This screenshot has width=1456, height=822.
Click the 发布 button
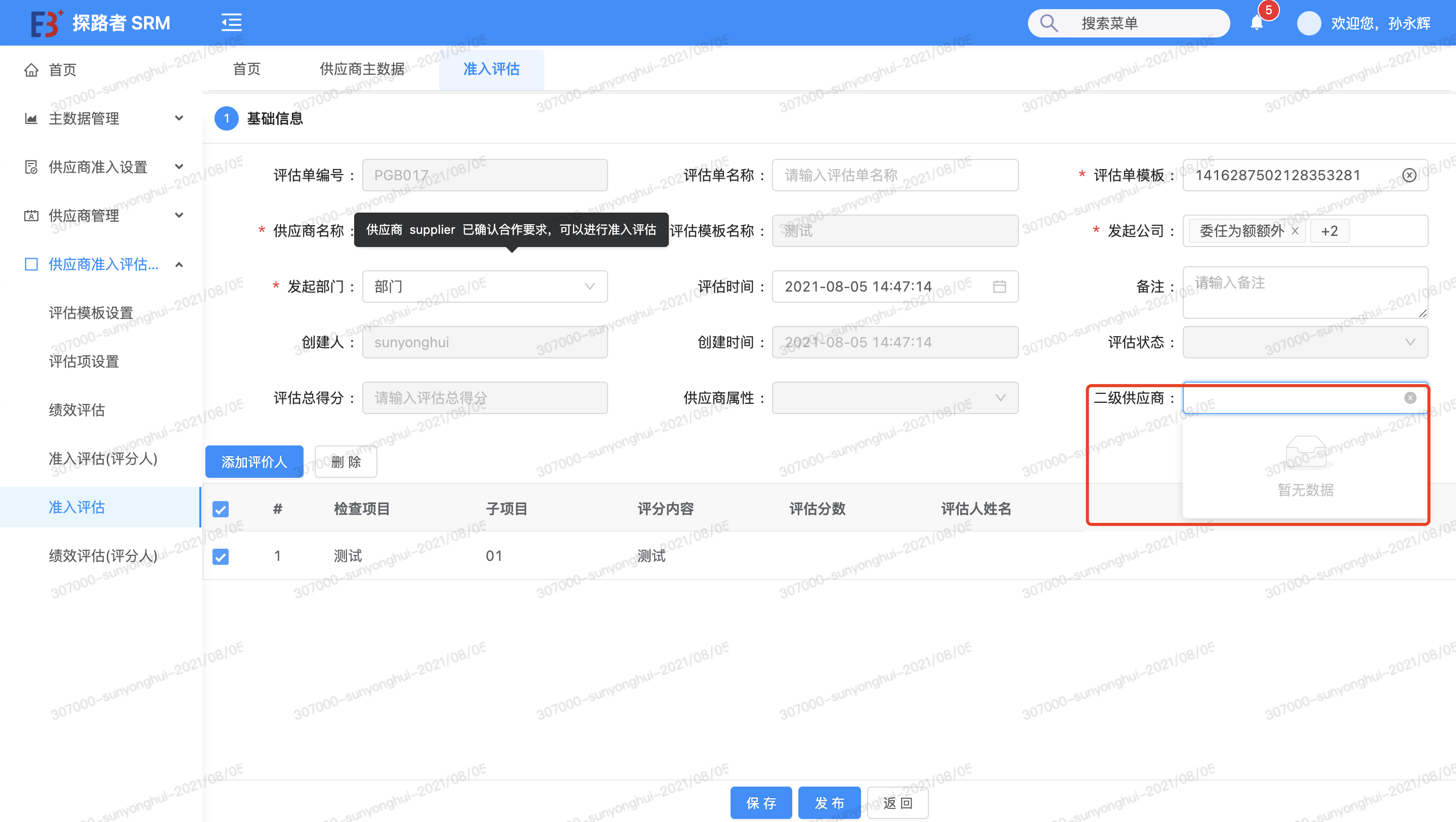[829, 803]
